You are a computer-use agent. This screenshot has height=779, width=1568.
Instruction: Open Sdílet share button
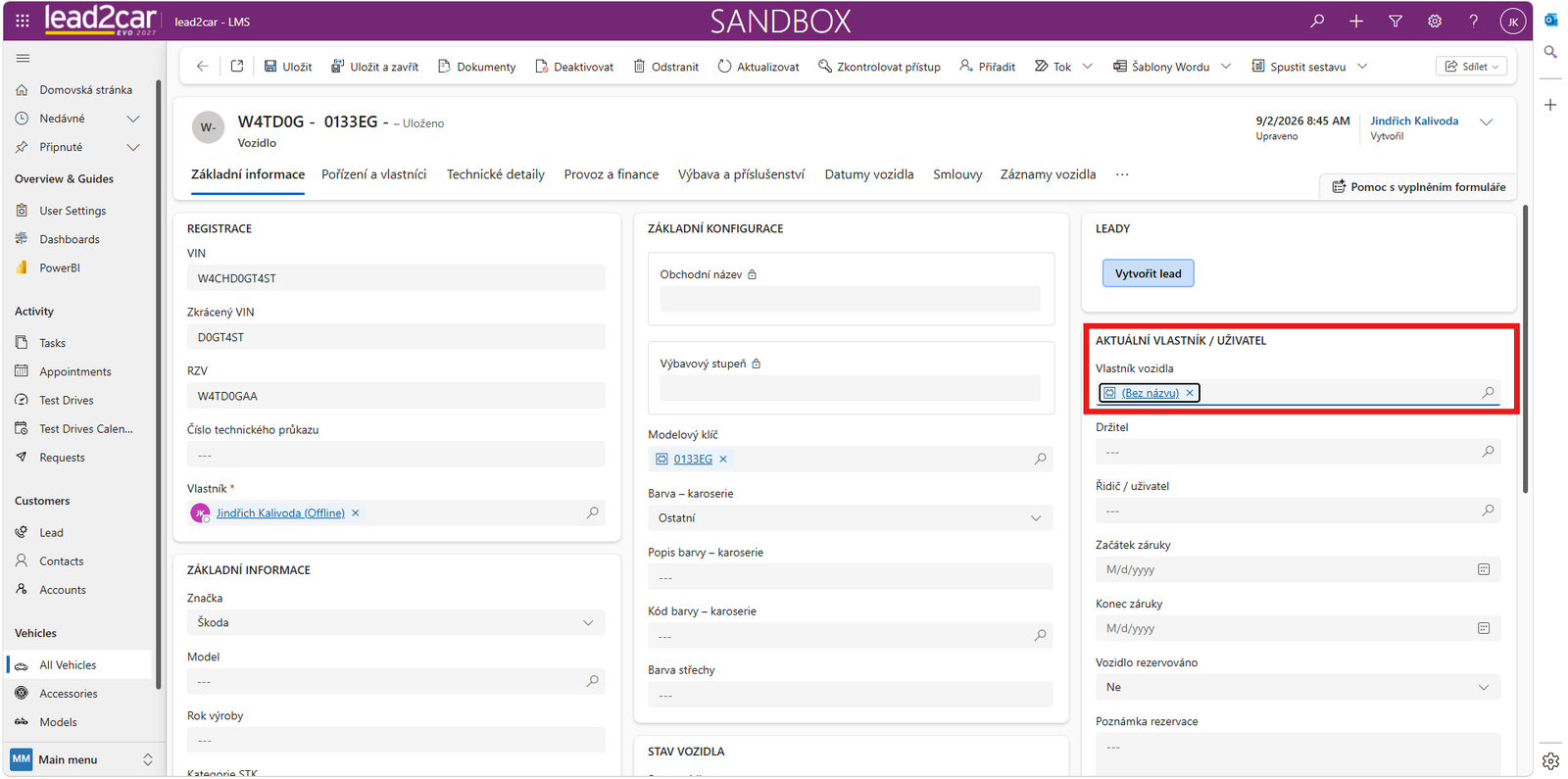pos(1471,67)
